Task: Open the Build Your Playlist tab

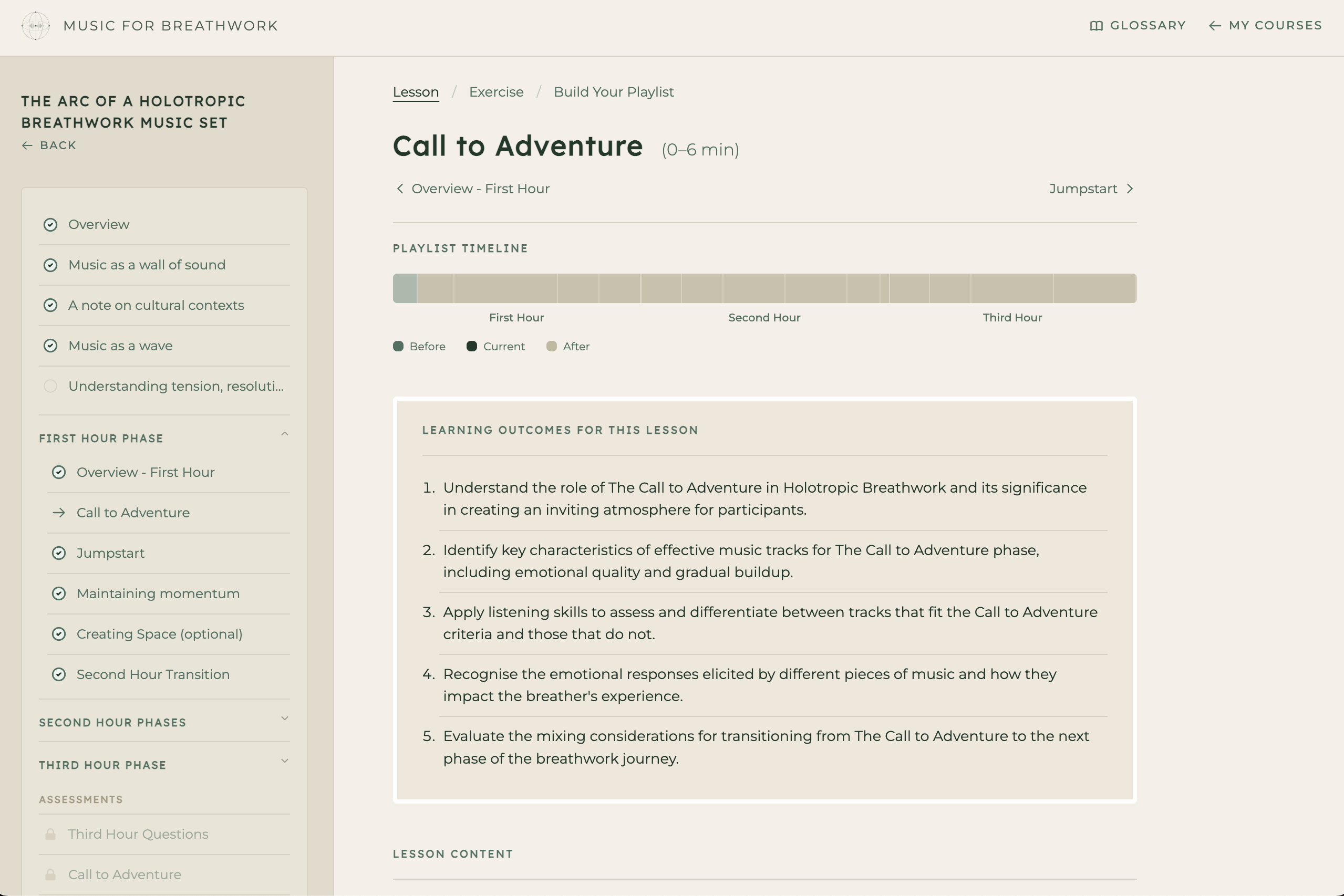Action: click(613, 92)
